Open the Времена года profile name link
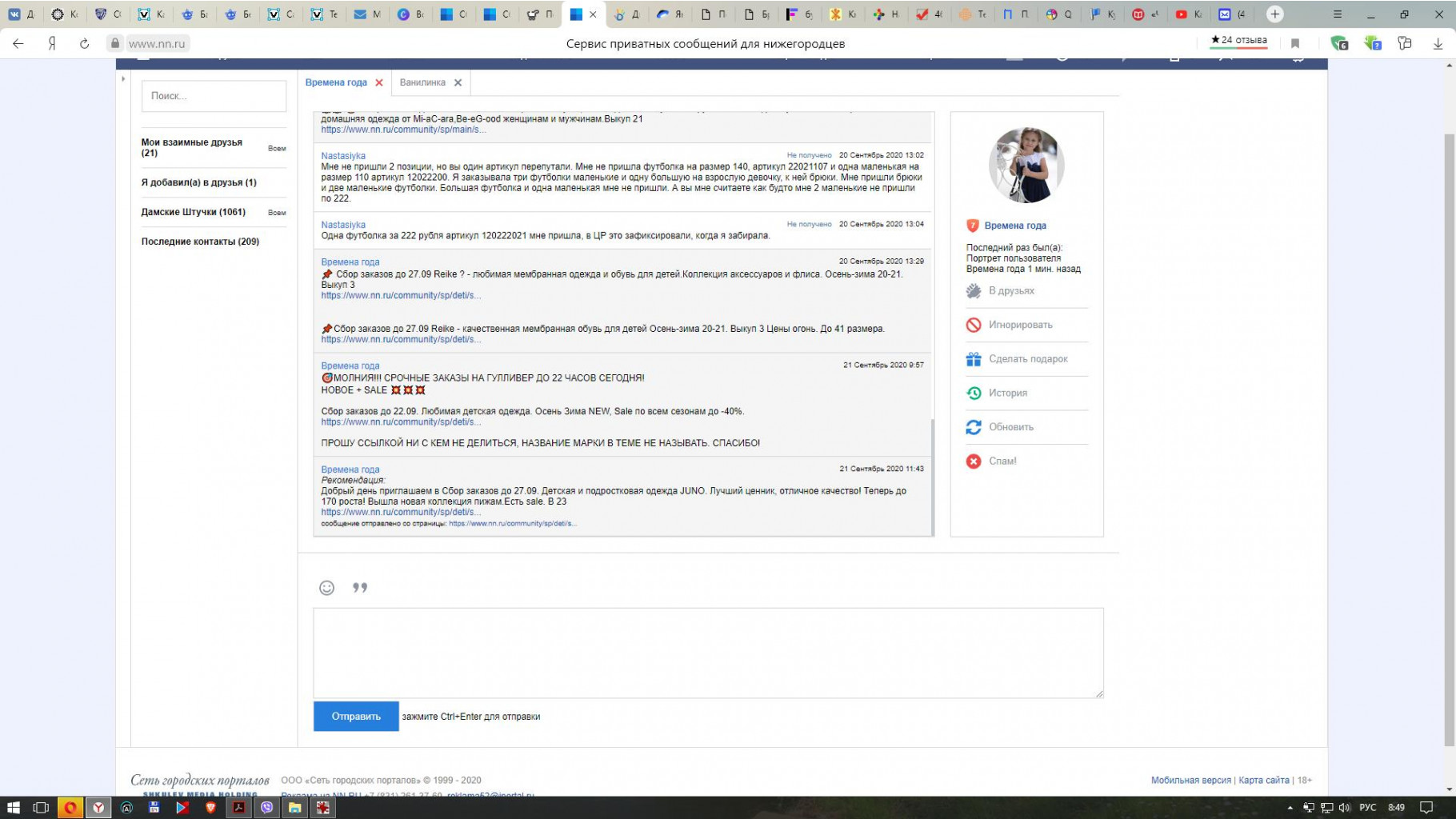1456x819 pixels. click(1015, 226)
